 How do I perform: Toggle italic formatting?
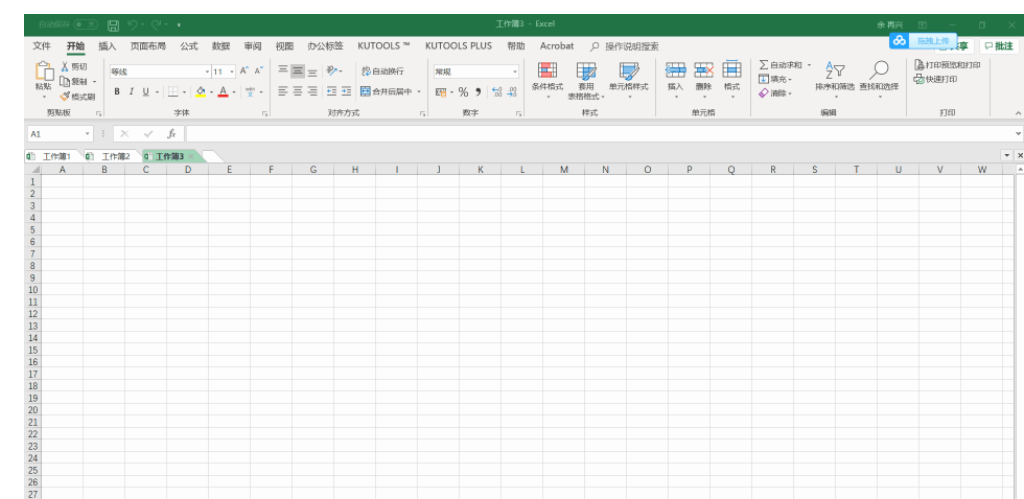(x=131, y=92)
